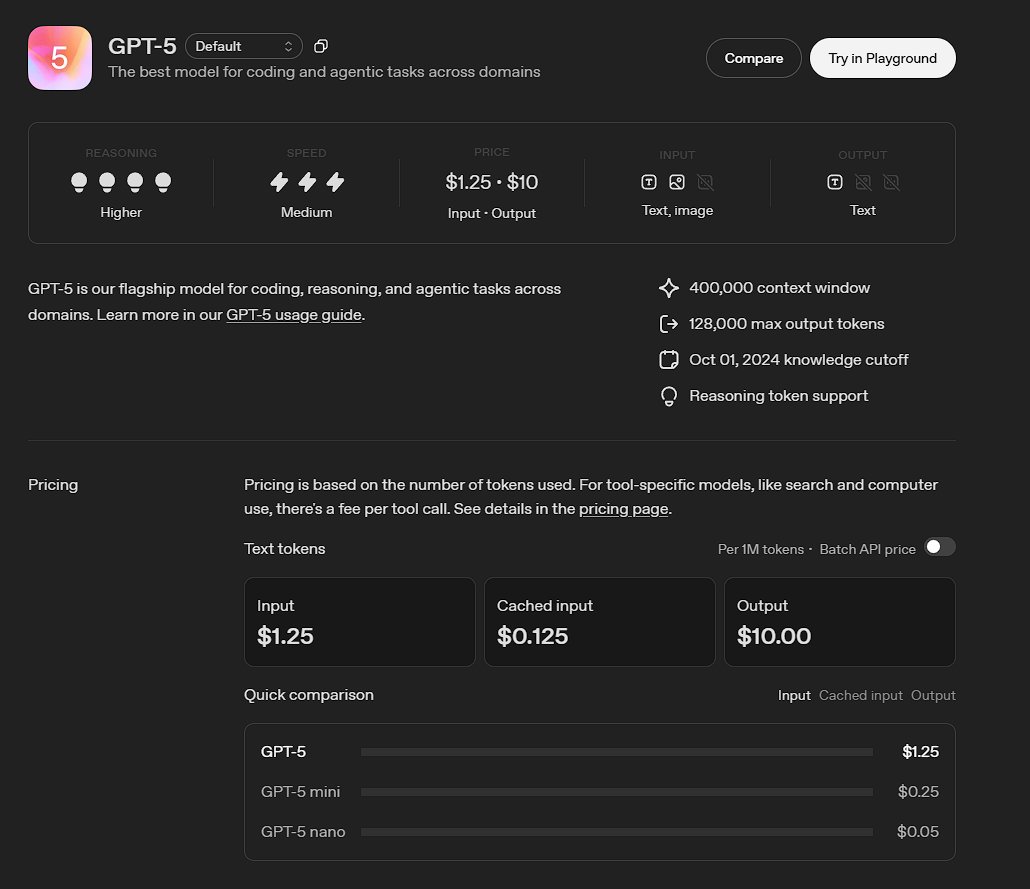Image resolution: width=1030 pixels, height=889 pixels.
Task: Click the Input $1.25 pricing card
Action: (x=360, y=622)
